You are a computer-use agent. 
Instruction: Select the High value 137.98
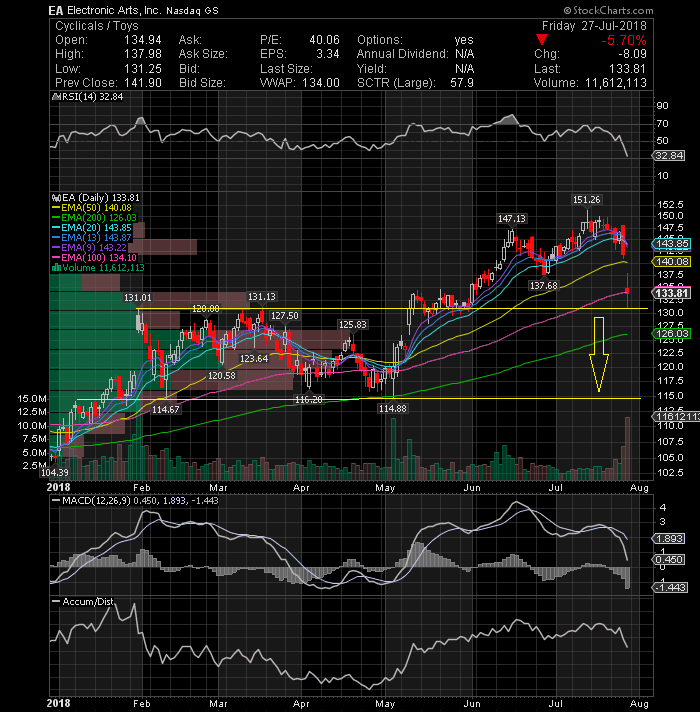(143, 54)
